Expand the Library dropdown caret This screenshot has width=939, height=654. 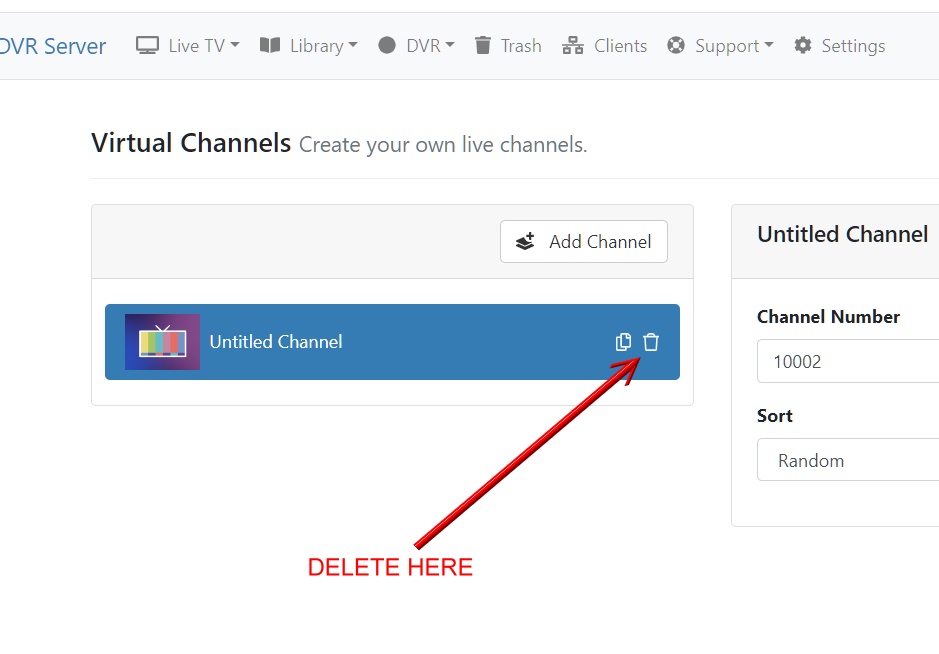click(353, 45)
